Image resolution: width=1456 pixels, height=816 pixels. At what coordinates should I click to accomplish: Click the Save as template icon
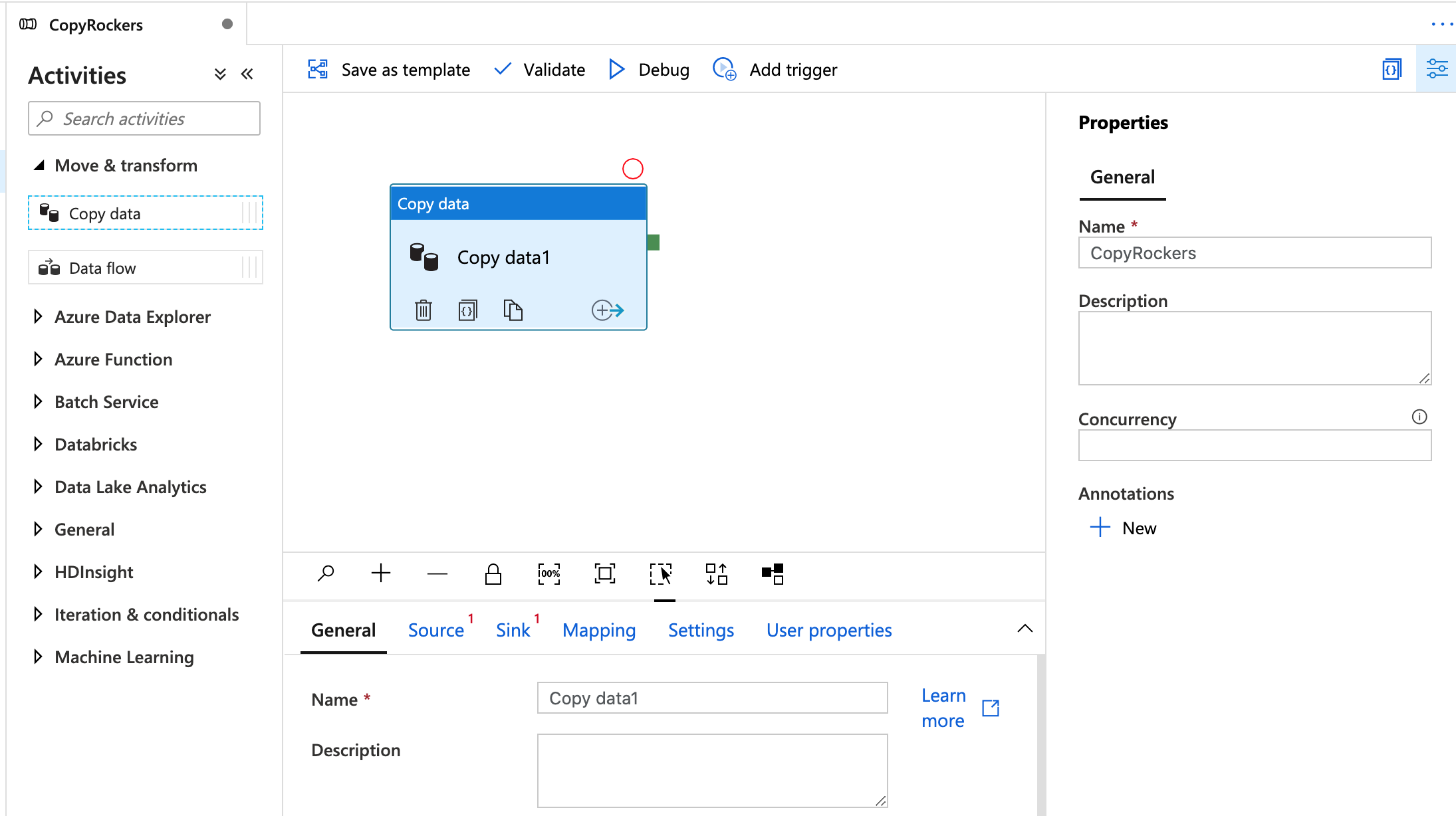click(x=318, y=69)
